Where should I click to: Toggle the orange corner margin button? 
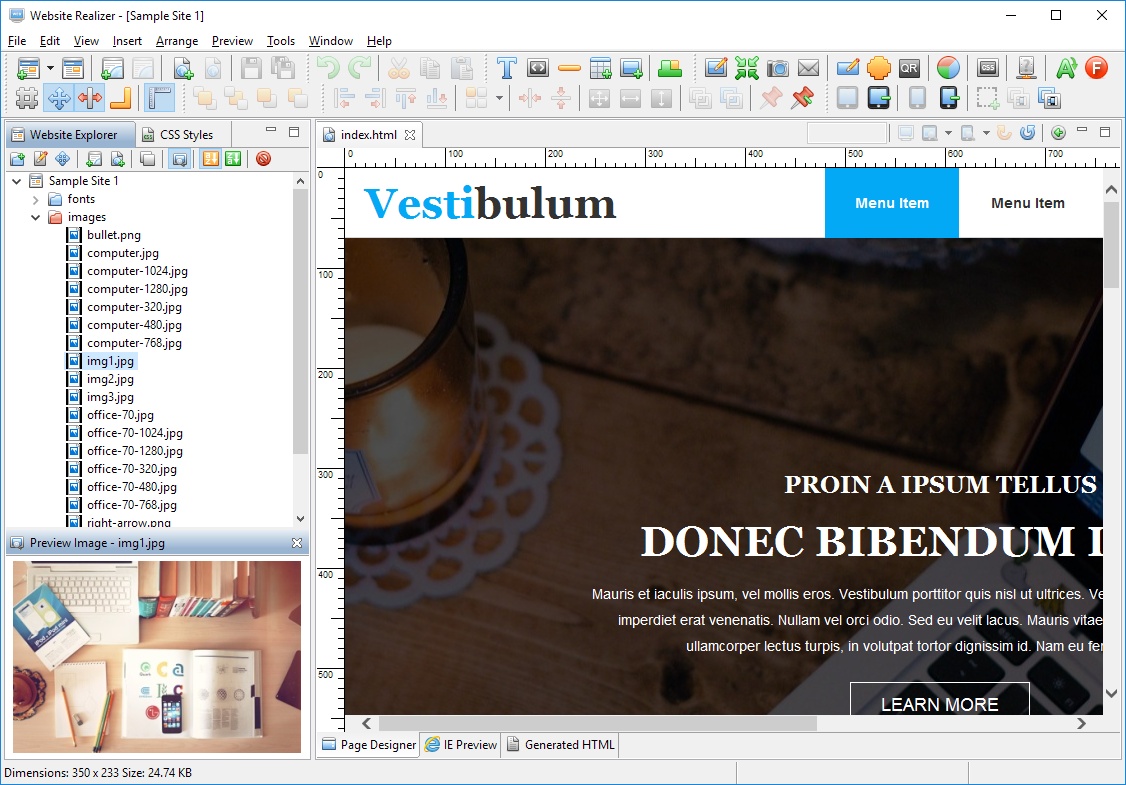coord(121,98)
